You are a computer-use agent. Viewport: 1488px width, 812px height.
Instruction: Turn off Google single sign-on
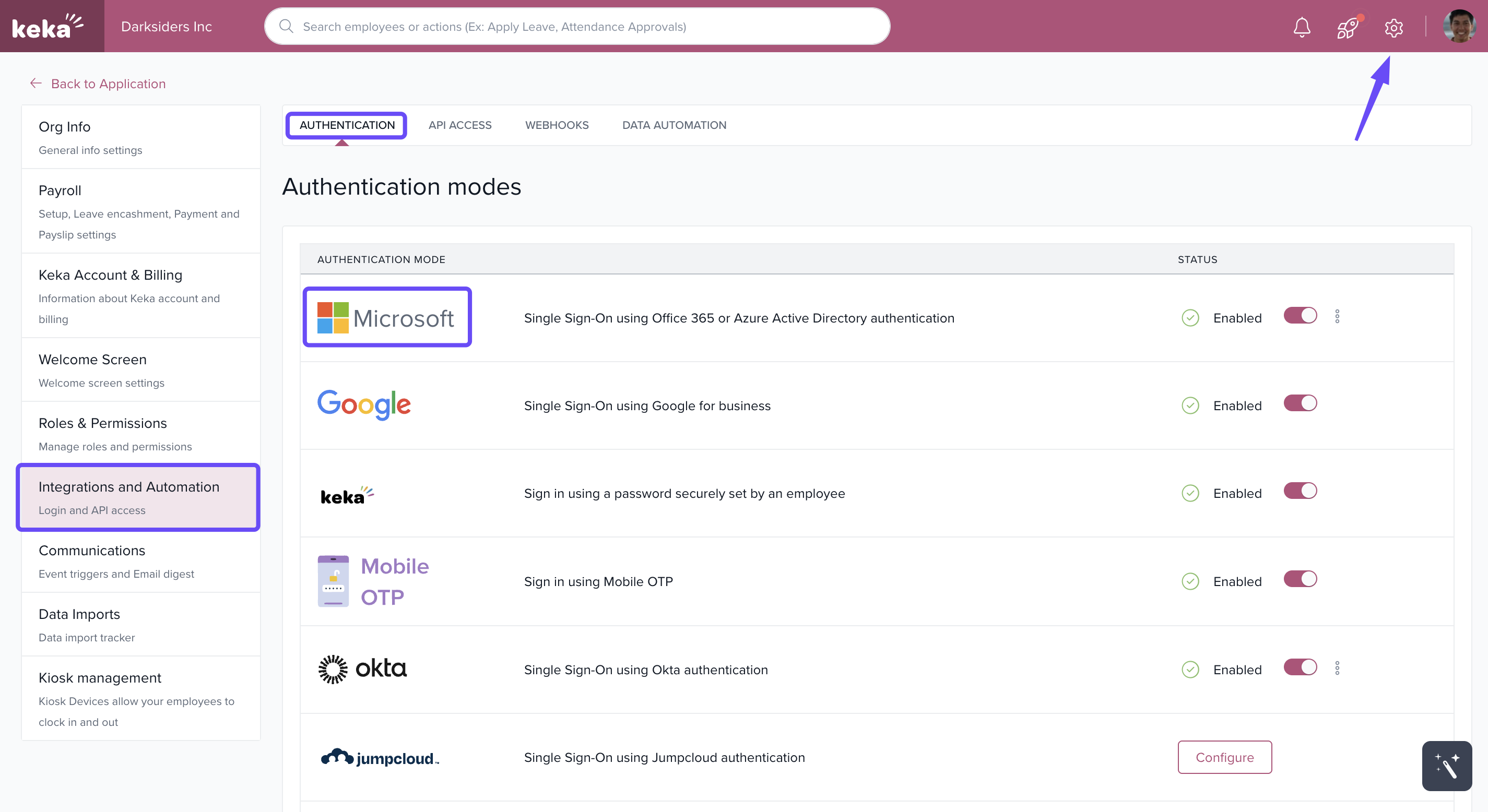[1300, 403]
